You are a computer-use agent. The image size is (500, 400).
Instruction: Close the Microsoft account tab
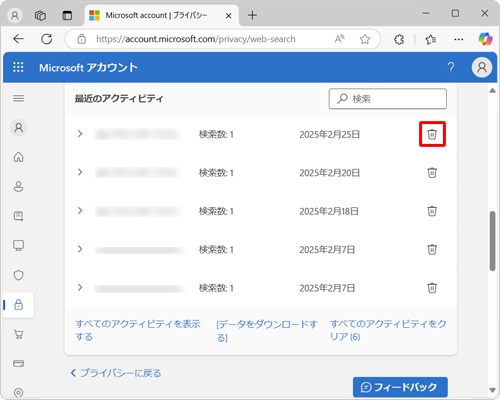click(x=228, y=16)
